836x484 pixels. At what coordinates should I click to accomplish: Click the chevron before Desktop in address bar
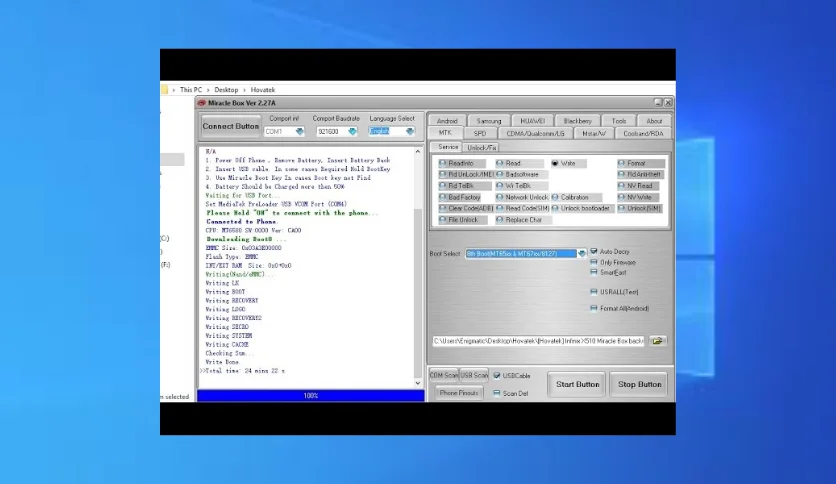[208, 90]
